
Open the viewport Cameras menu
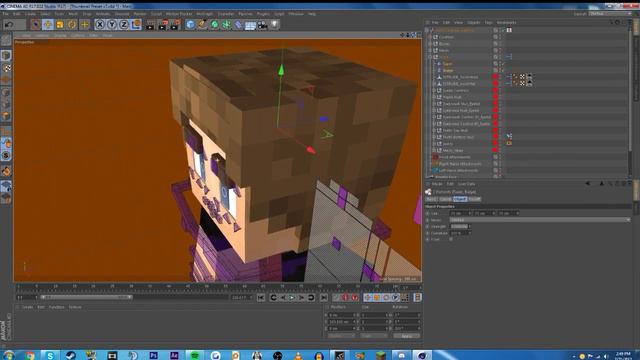[x=42, y=36]
